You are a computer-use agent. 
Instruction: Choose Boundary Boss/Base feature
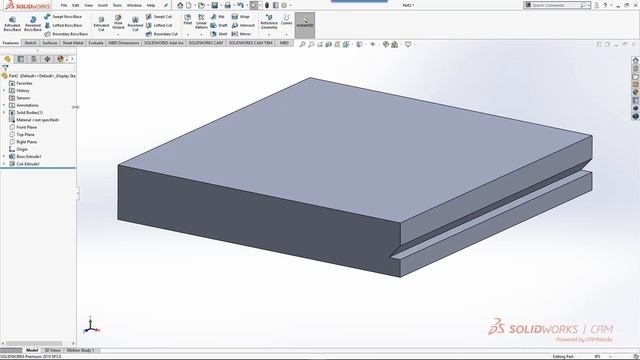65,34
